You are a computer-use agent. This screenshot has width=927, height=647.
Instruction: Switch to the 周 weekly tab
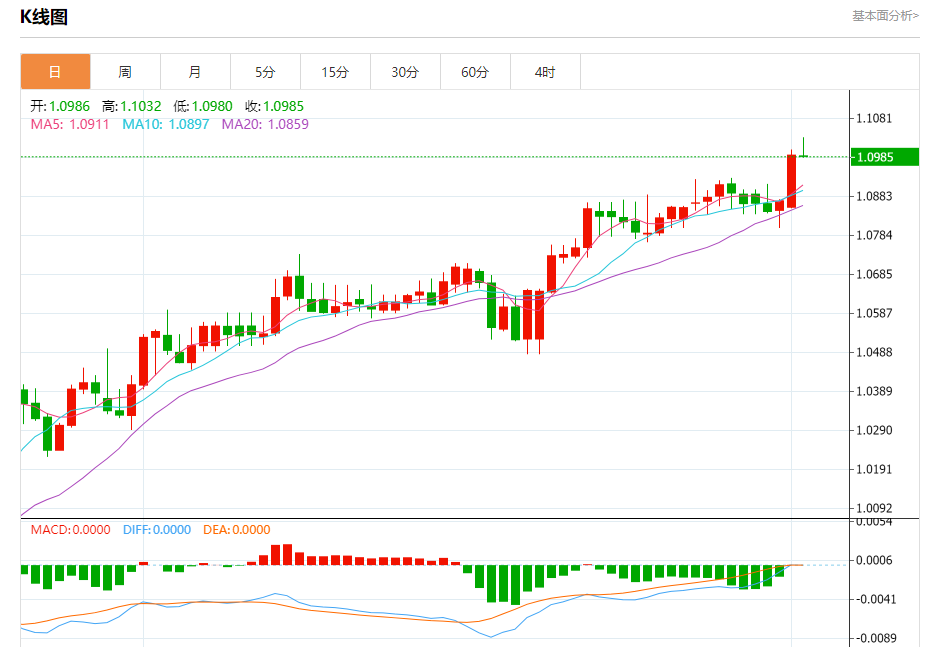coord(125,72)
